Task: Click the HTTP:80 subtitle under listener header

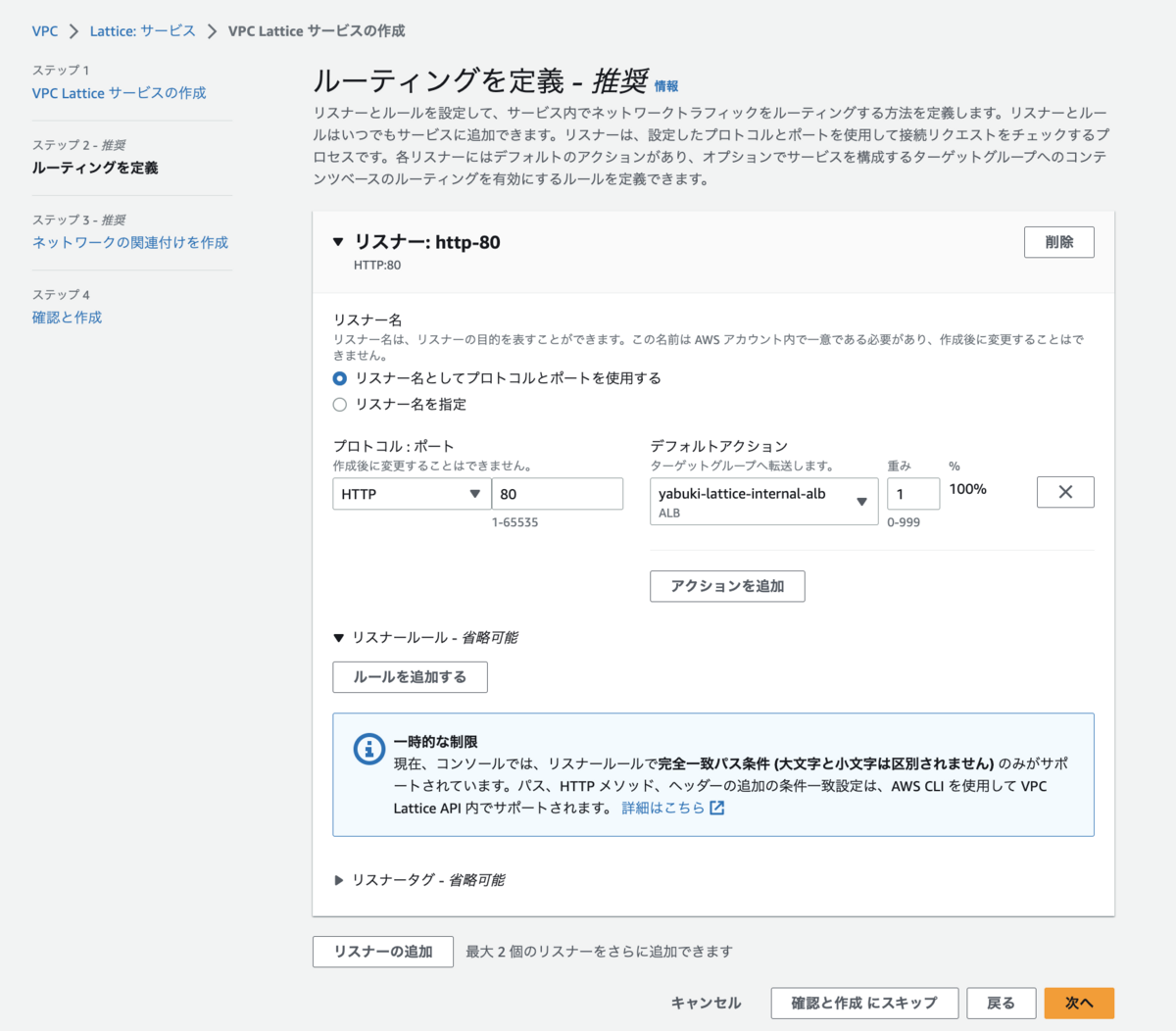Action: tap(377, 265)
